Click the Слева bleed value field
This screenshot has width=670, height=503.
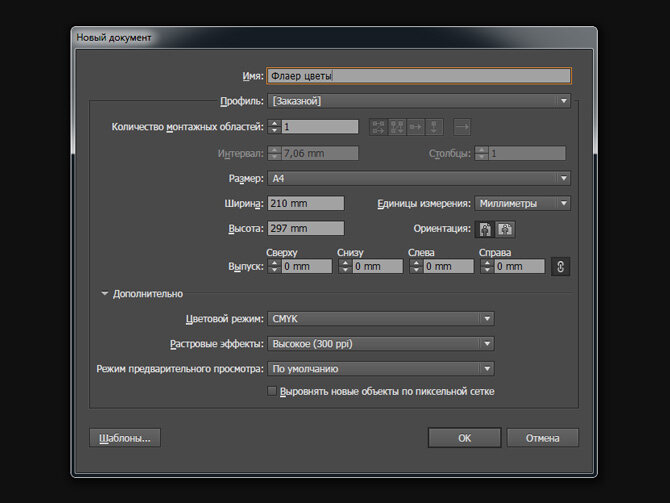(449, 267)
